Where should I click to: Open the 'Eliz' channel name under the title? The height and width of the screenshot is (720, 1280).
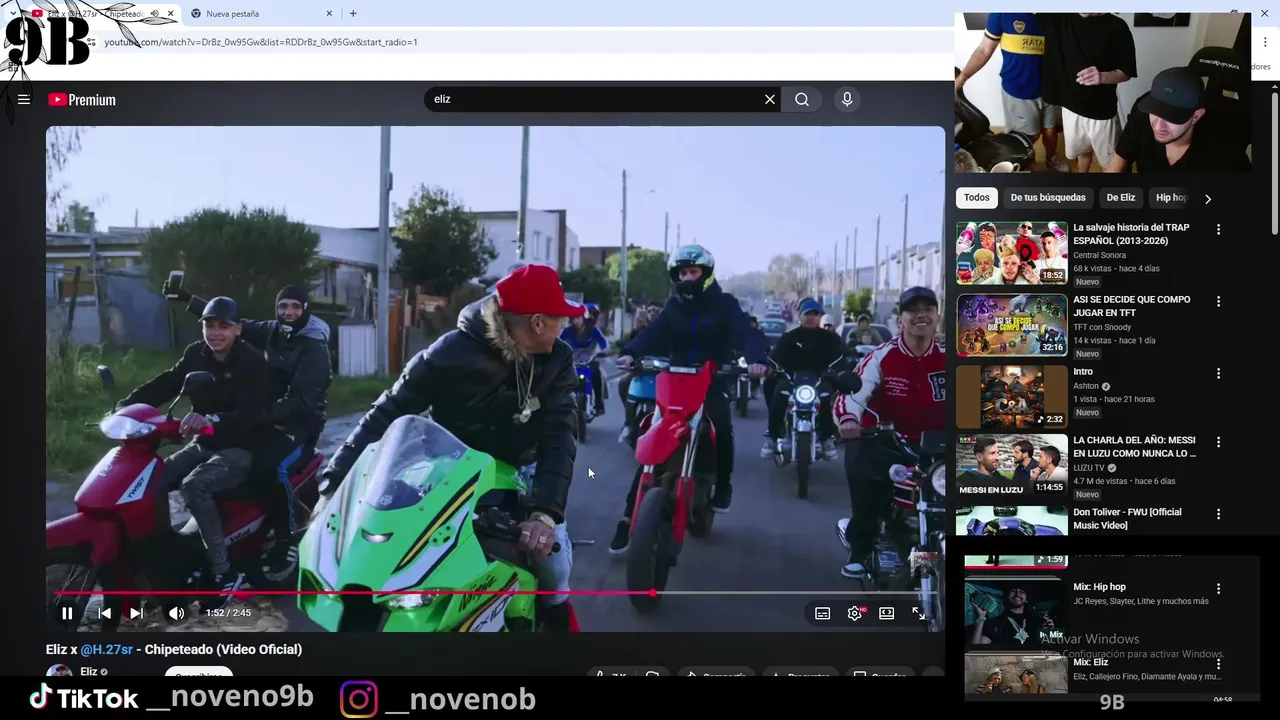tap(89, 672)
